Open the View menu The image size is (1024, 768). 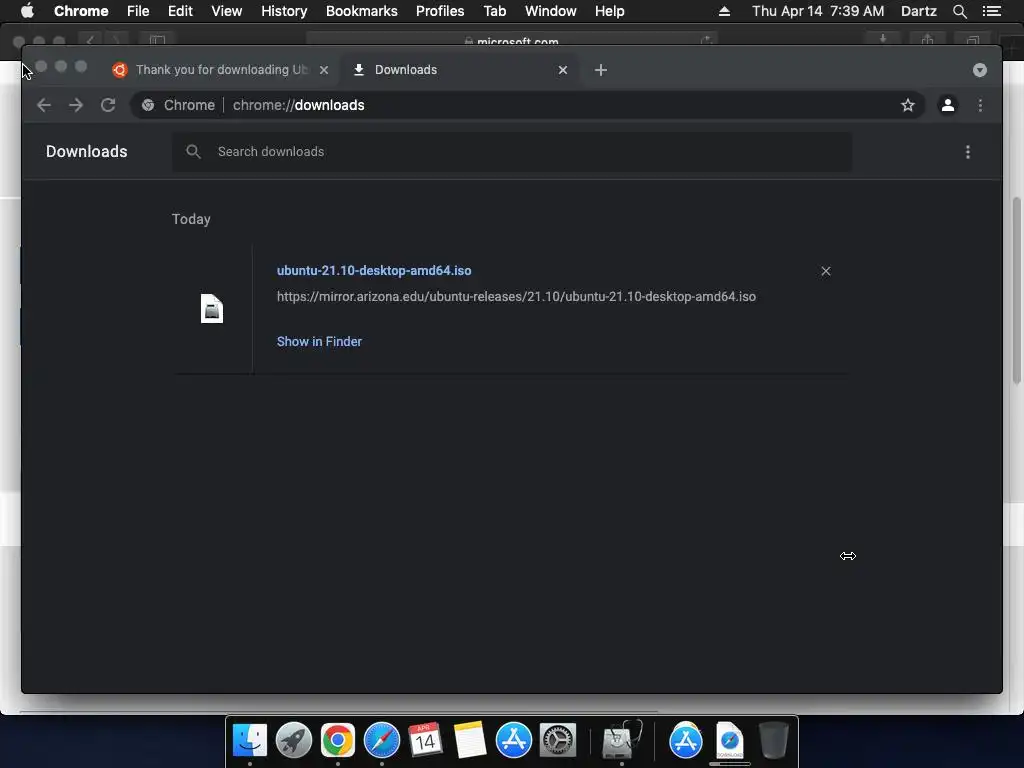tap(227, 11)
